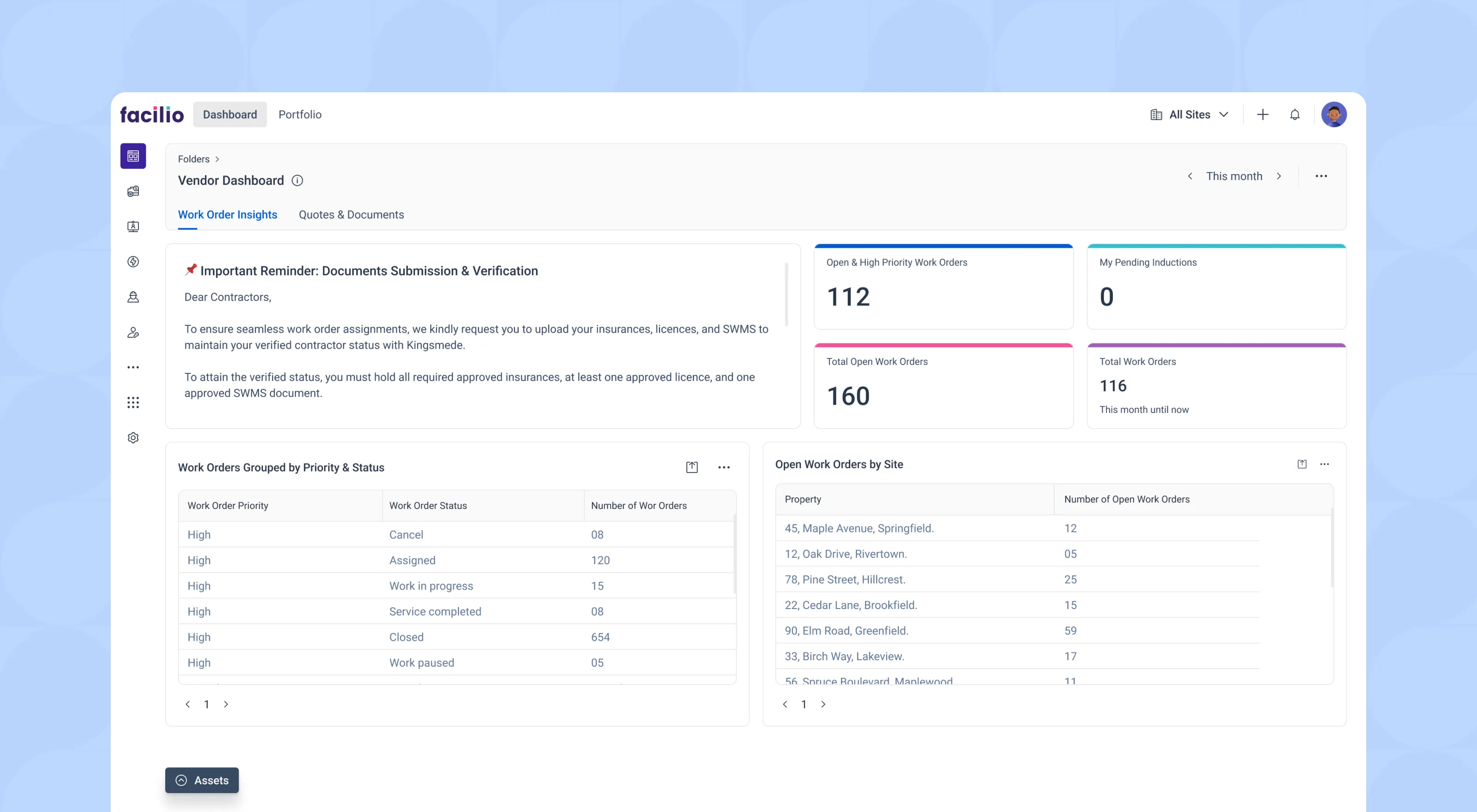Export the Open Work Orders by Site table

point(1302,464)
